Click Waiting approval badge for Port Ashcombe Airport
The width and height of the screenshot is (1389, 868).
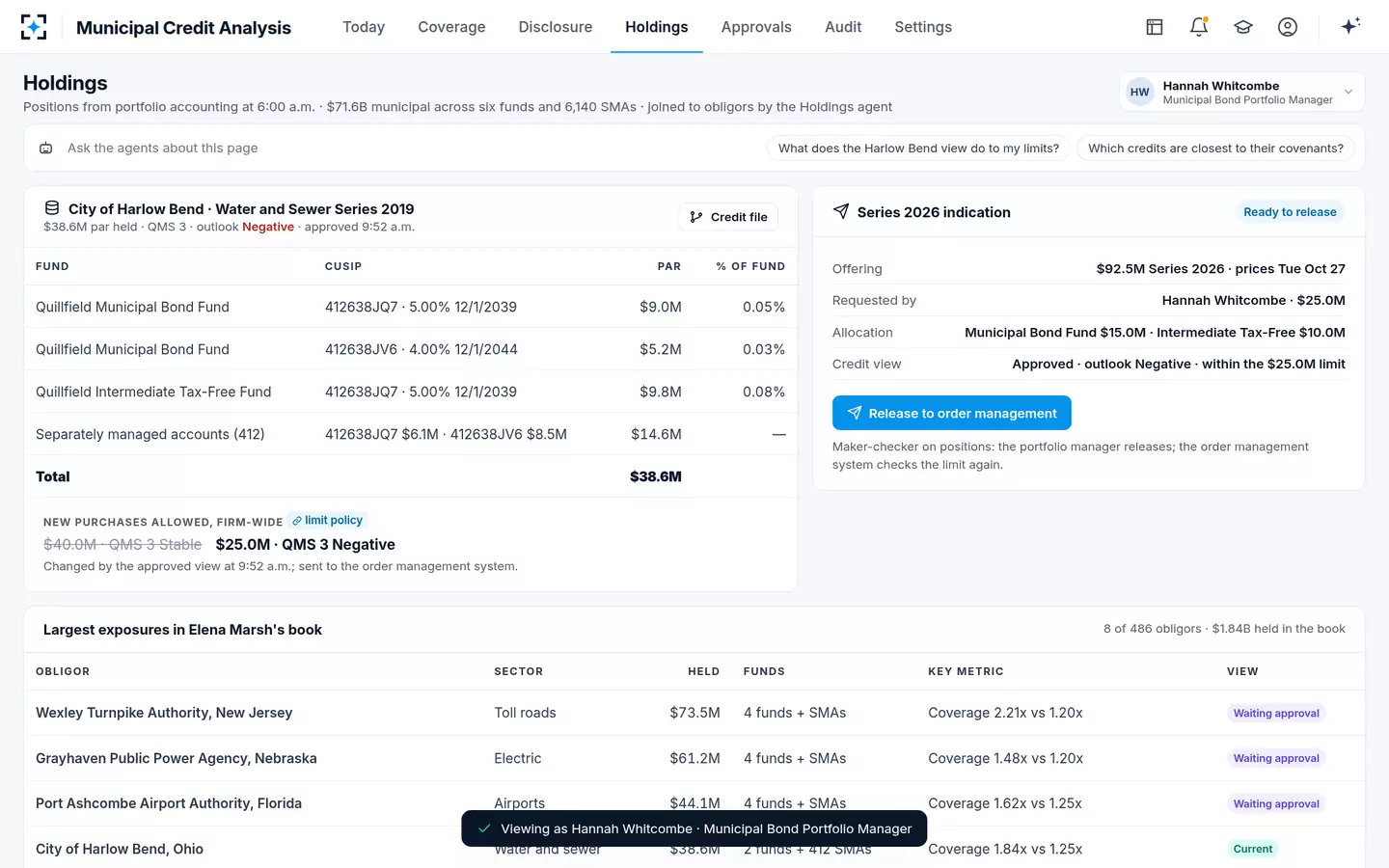pyautogui.click(x=1276, y=804)
